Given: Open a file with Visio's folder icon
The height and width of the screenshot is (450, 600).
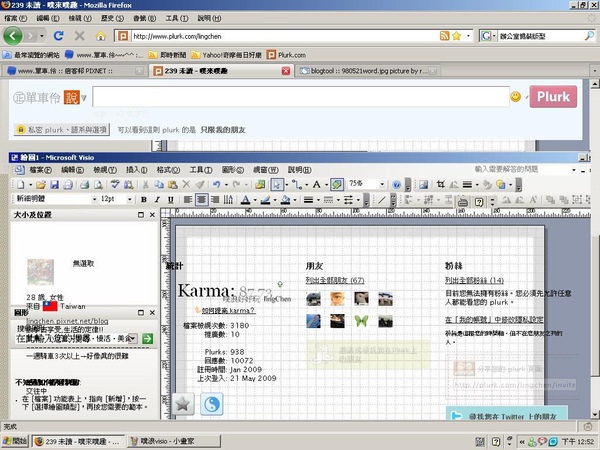Looking at the screenshot, I should coord(41,185).
